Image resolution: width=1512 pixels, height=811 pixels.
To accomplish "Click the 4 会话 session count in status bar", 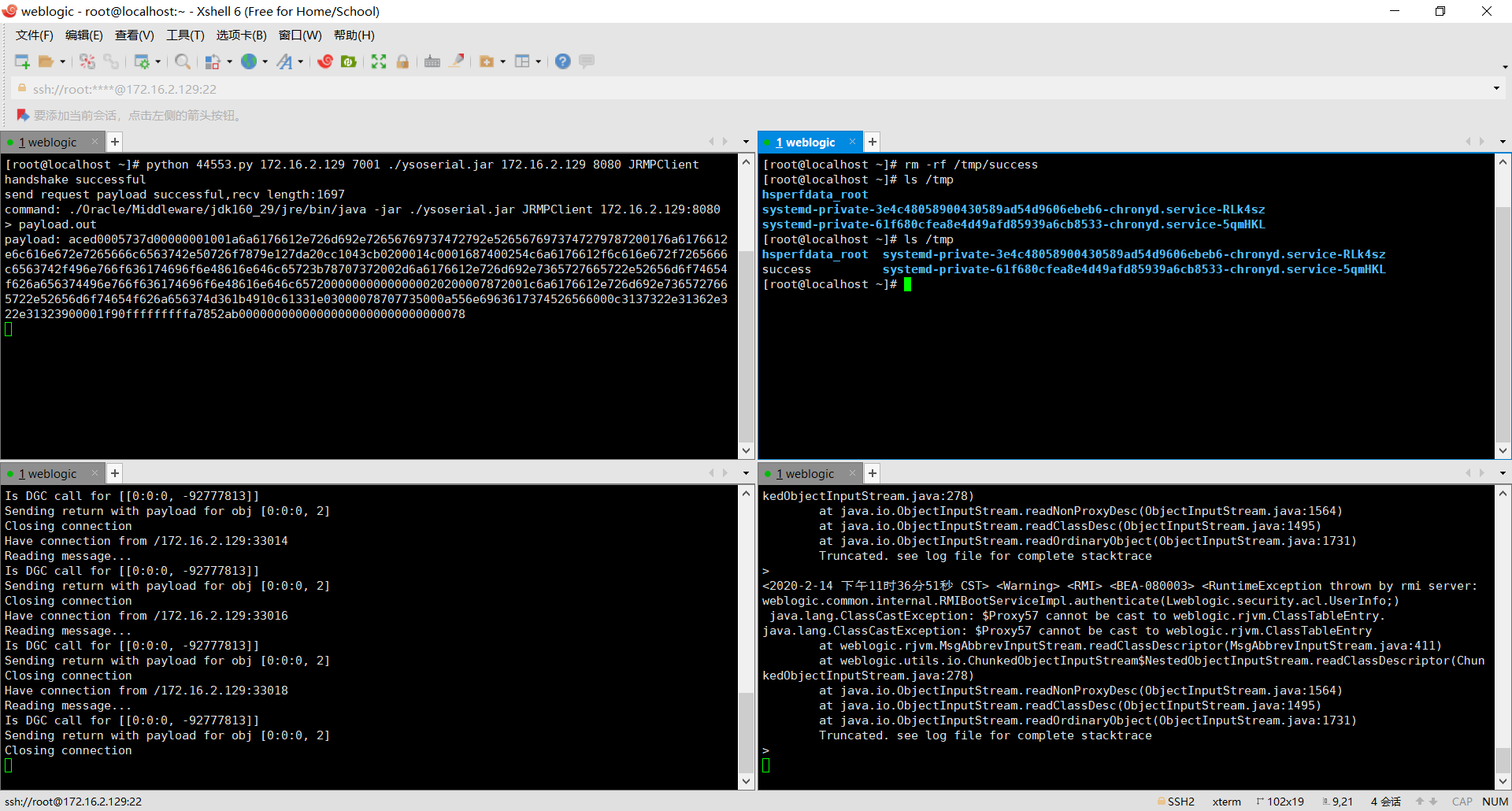I will (x=1385, y=802).
